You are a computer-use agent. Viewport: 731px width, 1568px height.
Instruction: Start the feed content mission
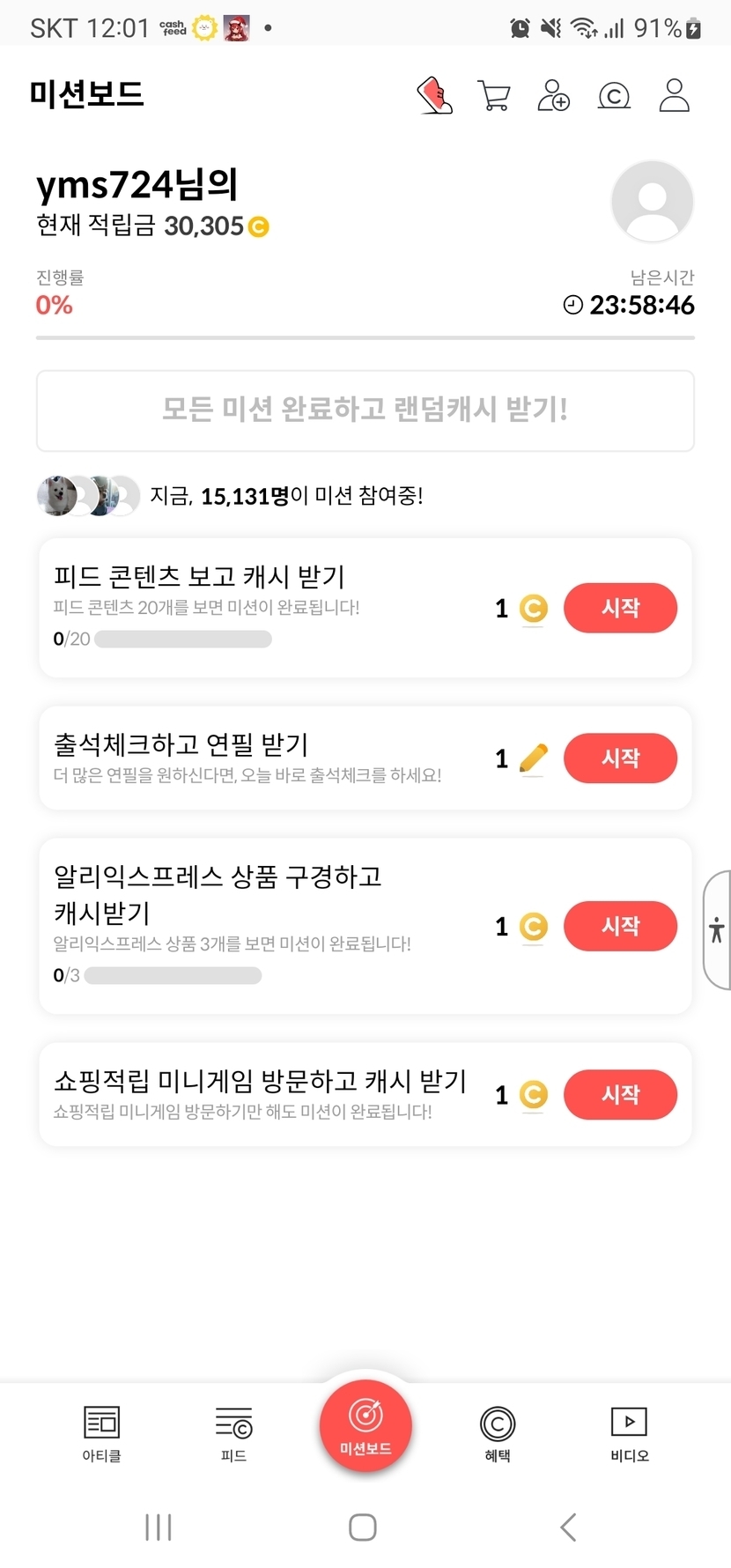click(620, 608)
